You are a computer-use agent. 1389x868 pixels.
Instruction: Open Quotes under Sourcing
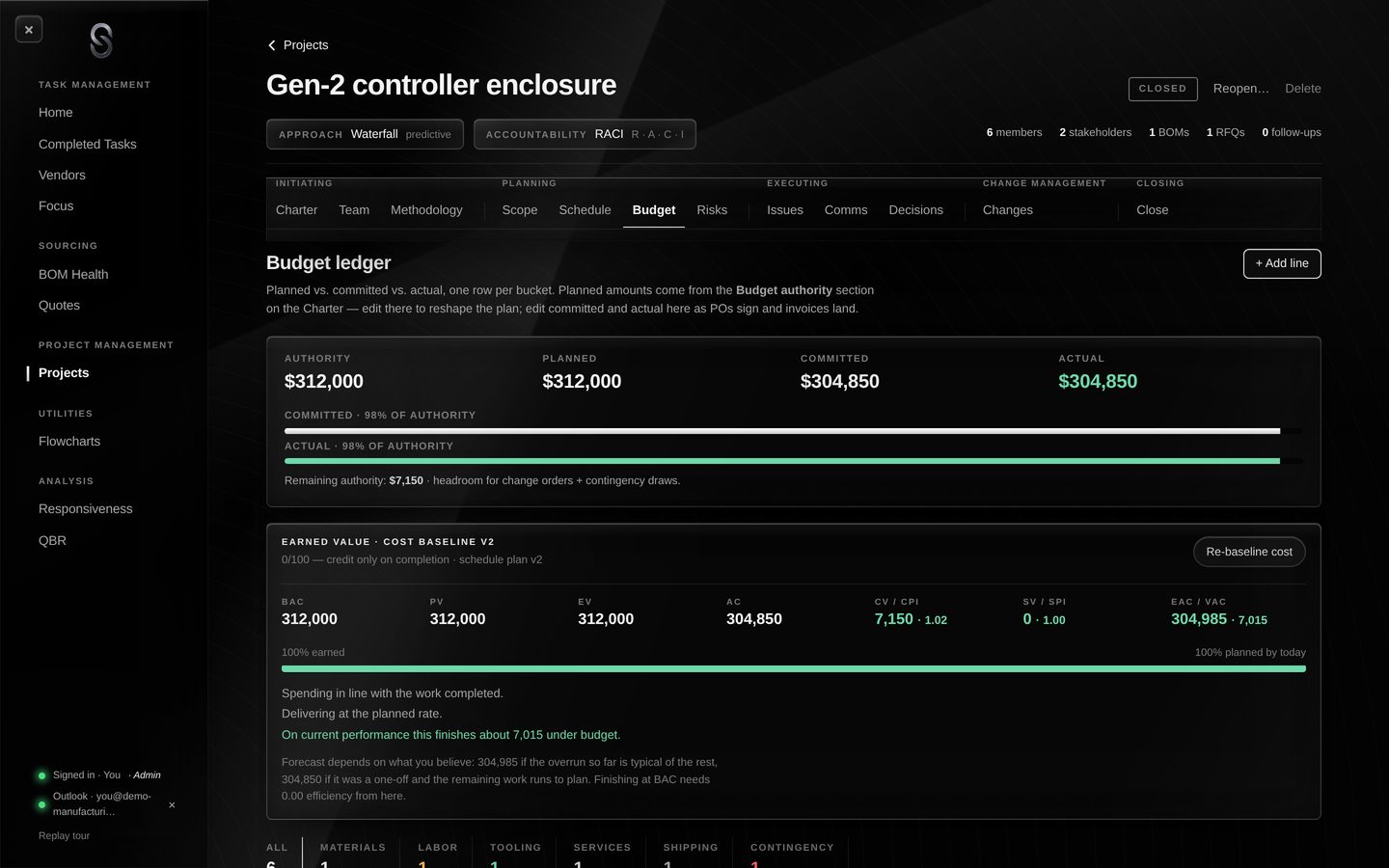59,305
